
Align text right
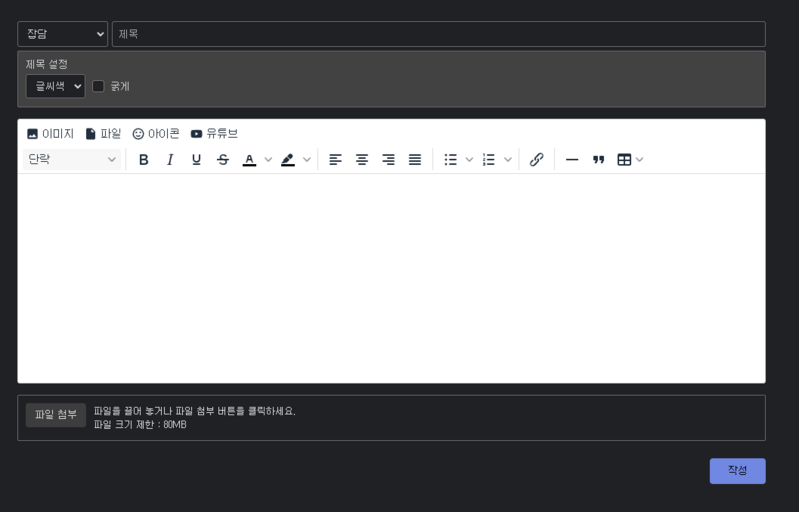388,160
